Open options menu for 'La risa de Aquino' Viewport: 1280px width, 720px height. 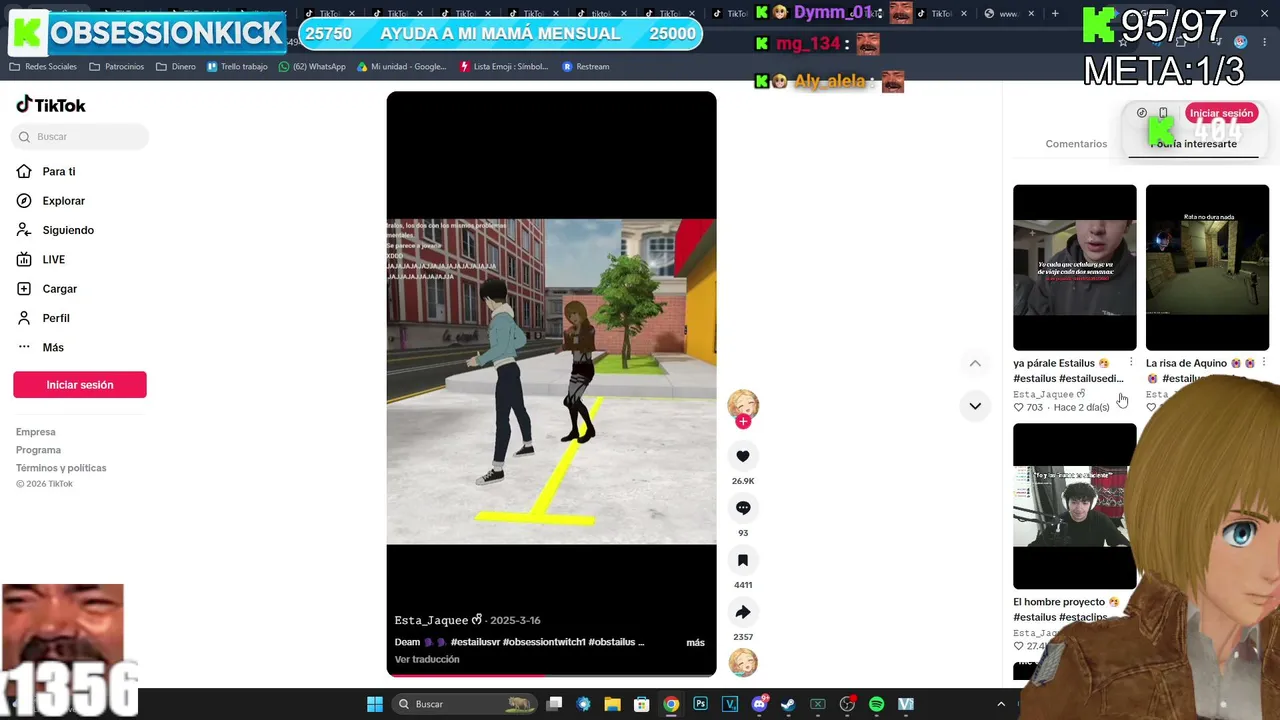(x=1264, y=362)
